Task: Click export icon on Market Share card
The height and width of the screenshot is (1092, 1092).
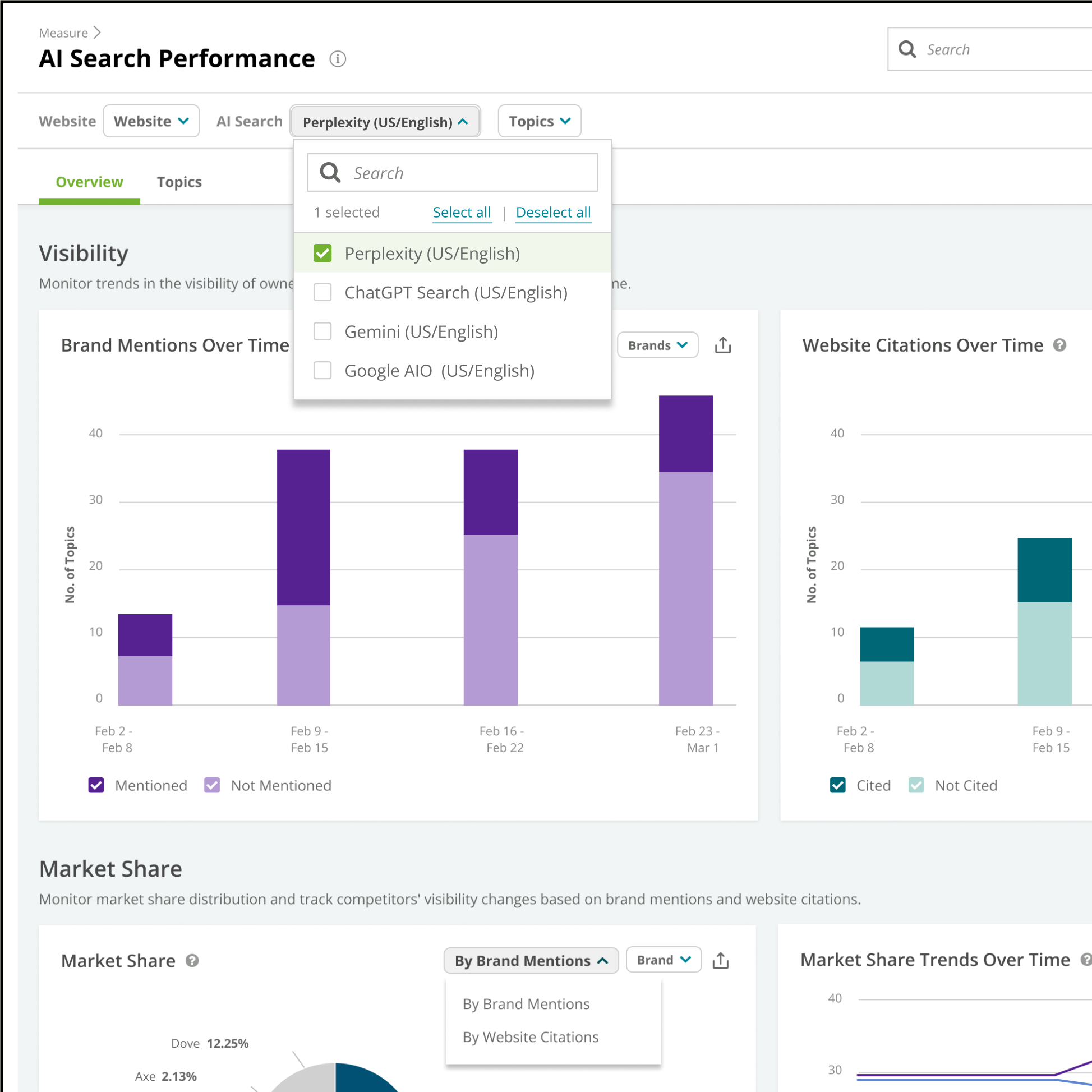Action: (720, 960)
